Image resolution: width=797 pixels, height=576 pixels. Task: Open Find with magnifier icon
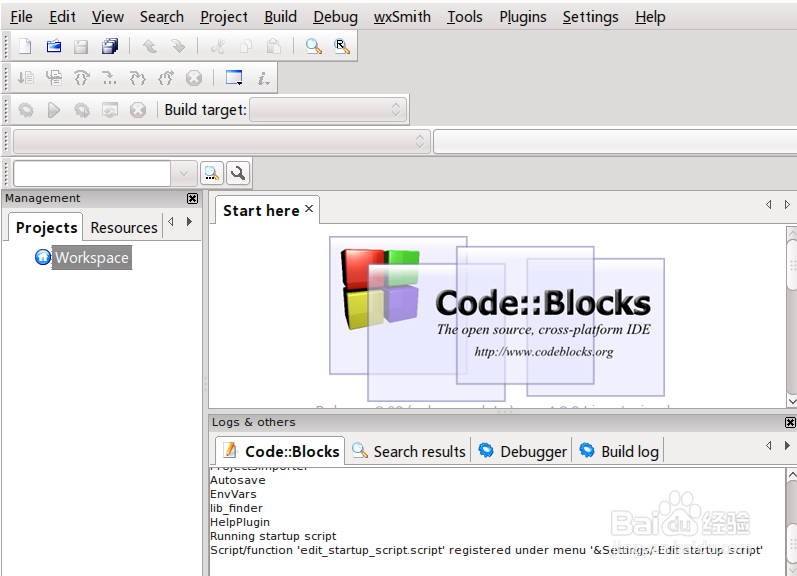pos(314,46)
